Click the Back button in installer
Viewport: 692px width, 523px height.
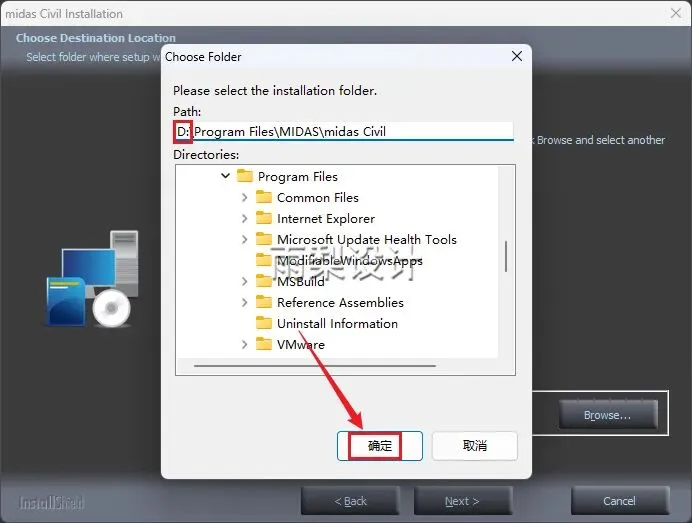coord(350,501)
